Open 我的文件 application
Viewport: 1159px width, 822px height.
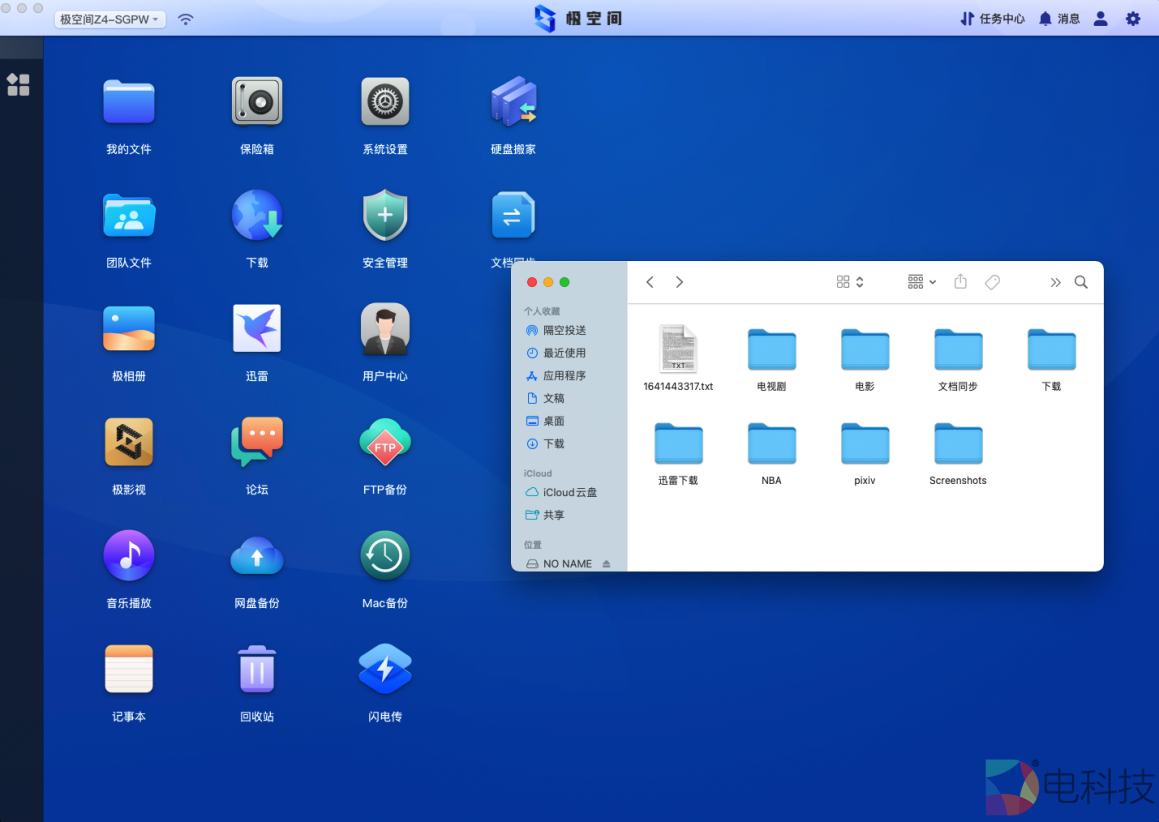(x=128, y=101)
